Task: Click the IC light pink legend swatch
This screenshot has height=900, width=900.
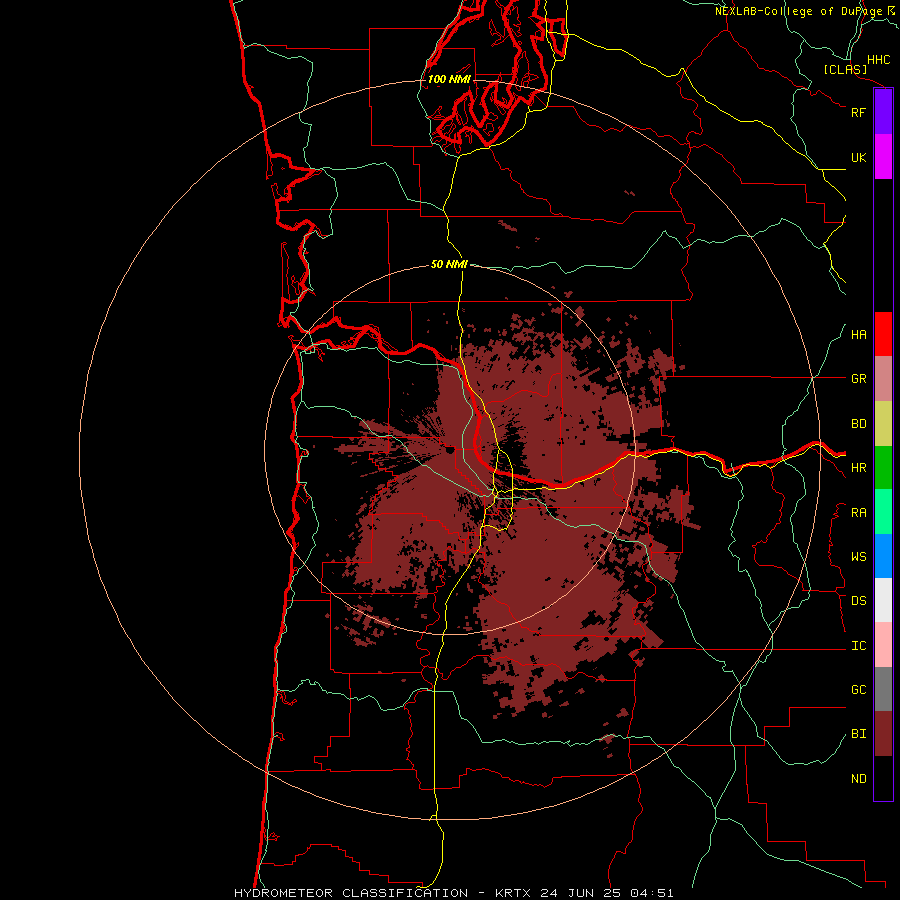Action: (x=883, y=645)
